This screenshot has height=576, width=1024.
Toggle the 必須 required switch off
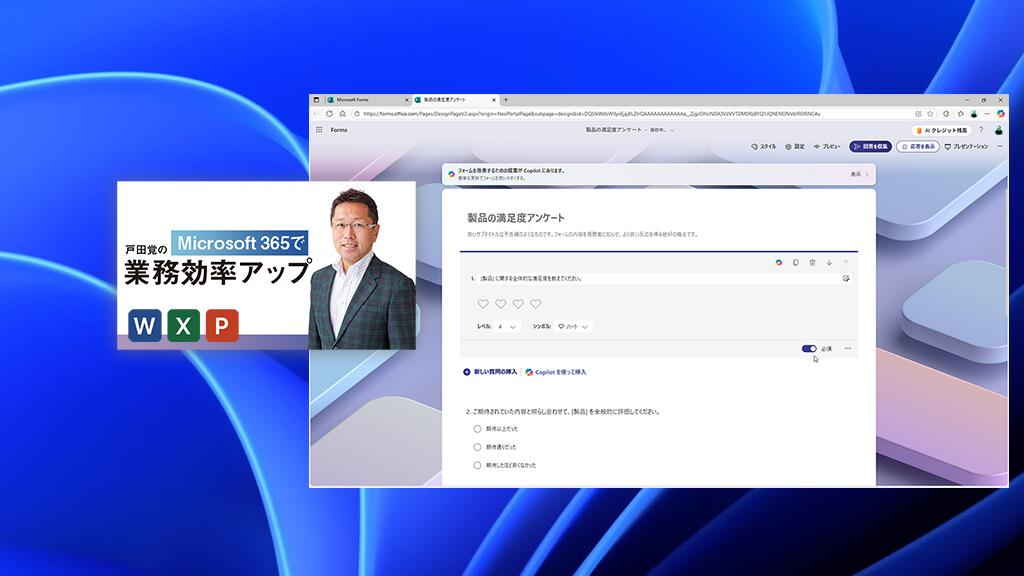pos(809,349)
